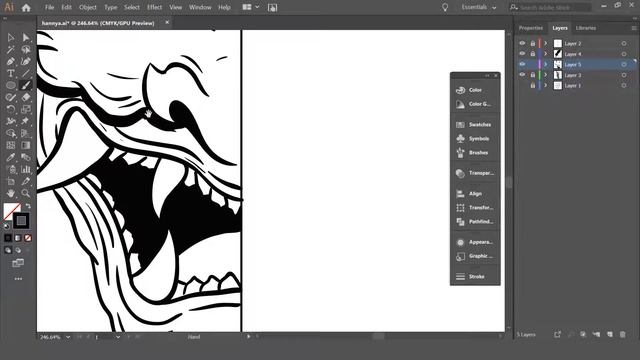
Task: Open the File menu
Action: coord(49,7)
